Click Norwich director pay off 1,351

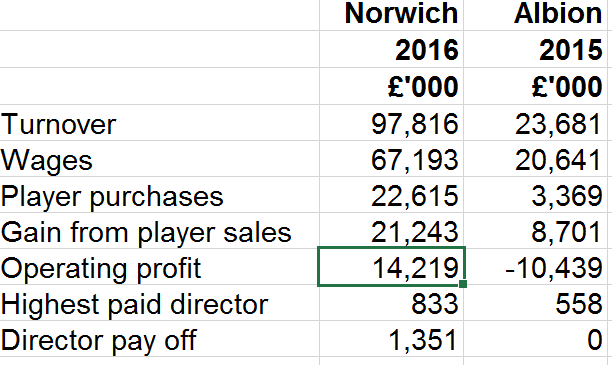tap(391, 338)
